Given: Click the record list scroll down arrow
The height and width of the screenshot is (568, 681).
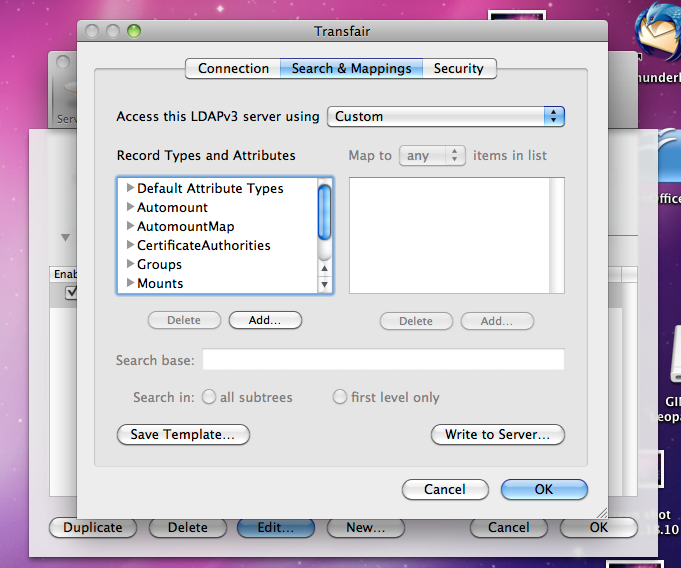Looking at the screenshot, I should (x=324, y=284).
